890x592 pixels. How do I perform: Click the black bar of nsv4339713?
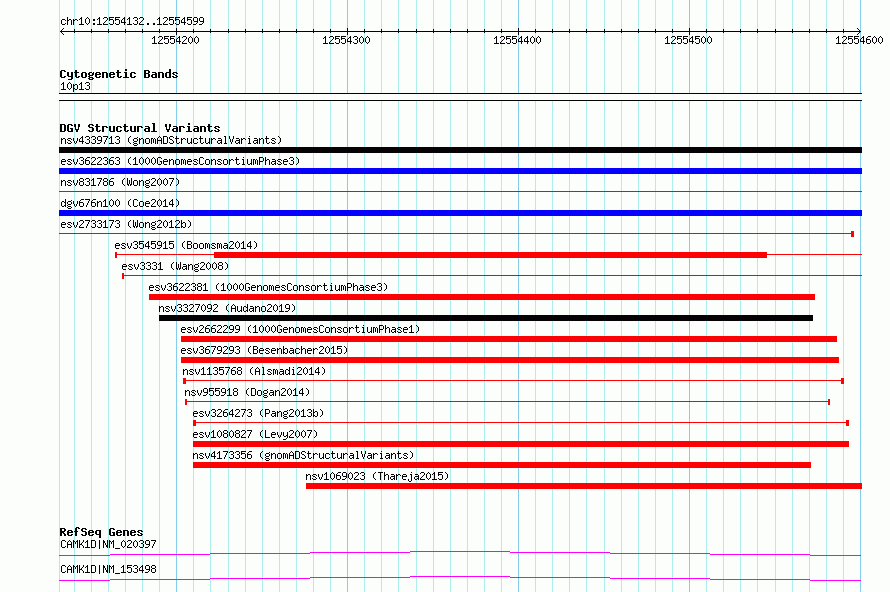click(x=460, y=150)
